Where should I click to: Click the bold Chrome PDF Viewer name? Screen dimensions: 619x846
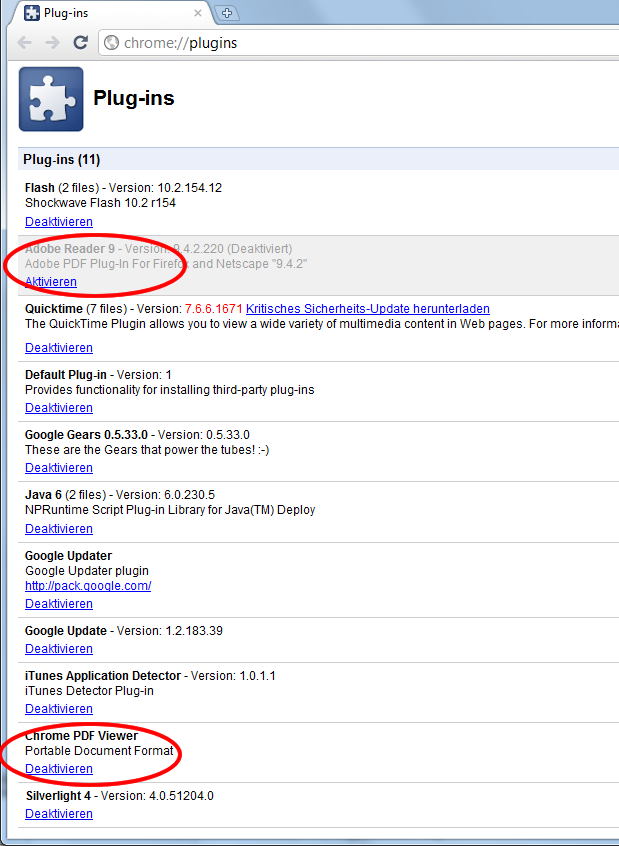(x=81, y=735)
